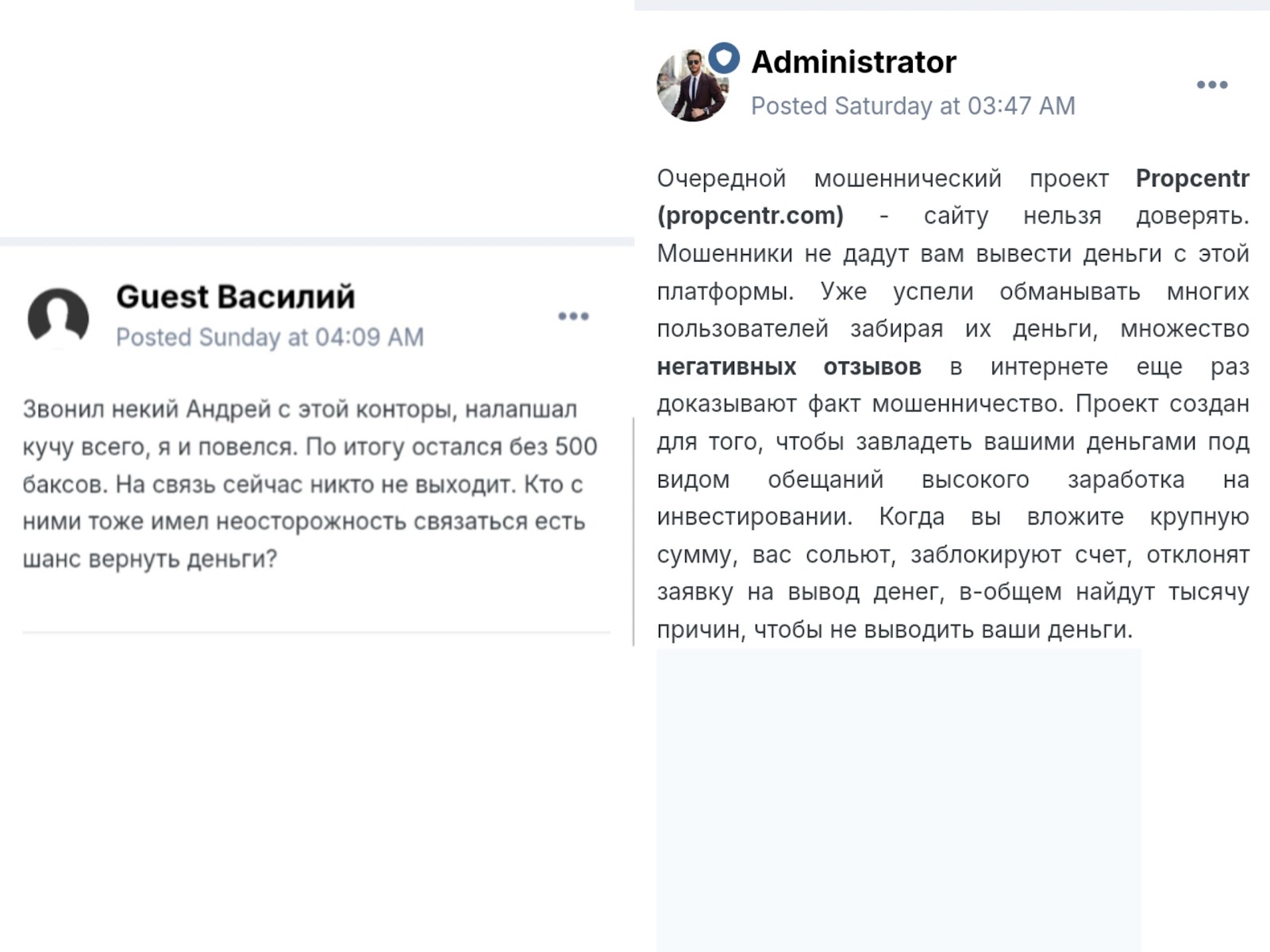Open the Administrator profile name link
Image resolution: width=1270 pixels, height=952 pixels.
[853, 62]
